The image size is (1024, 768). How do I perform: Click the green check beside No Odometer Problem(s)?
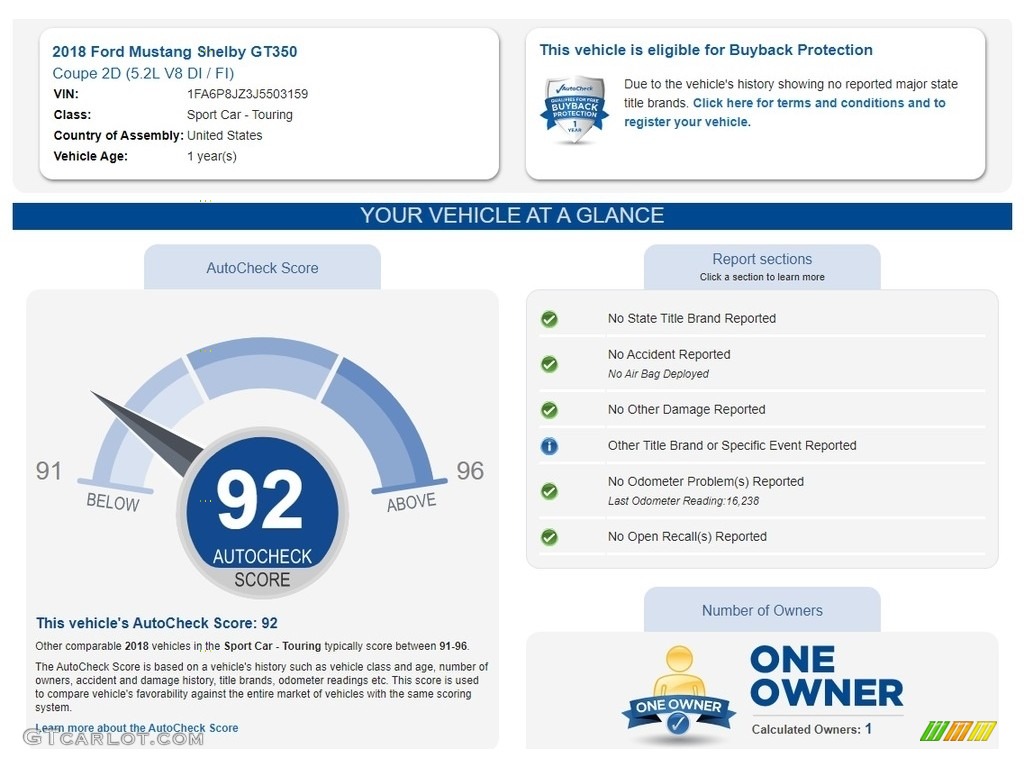[549, 491]
